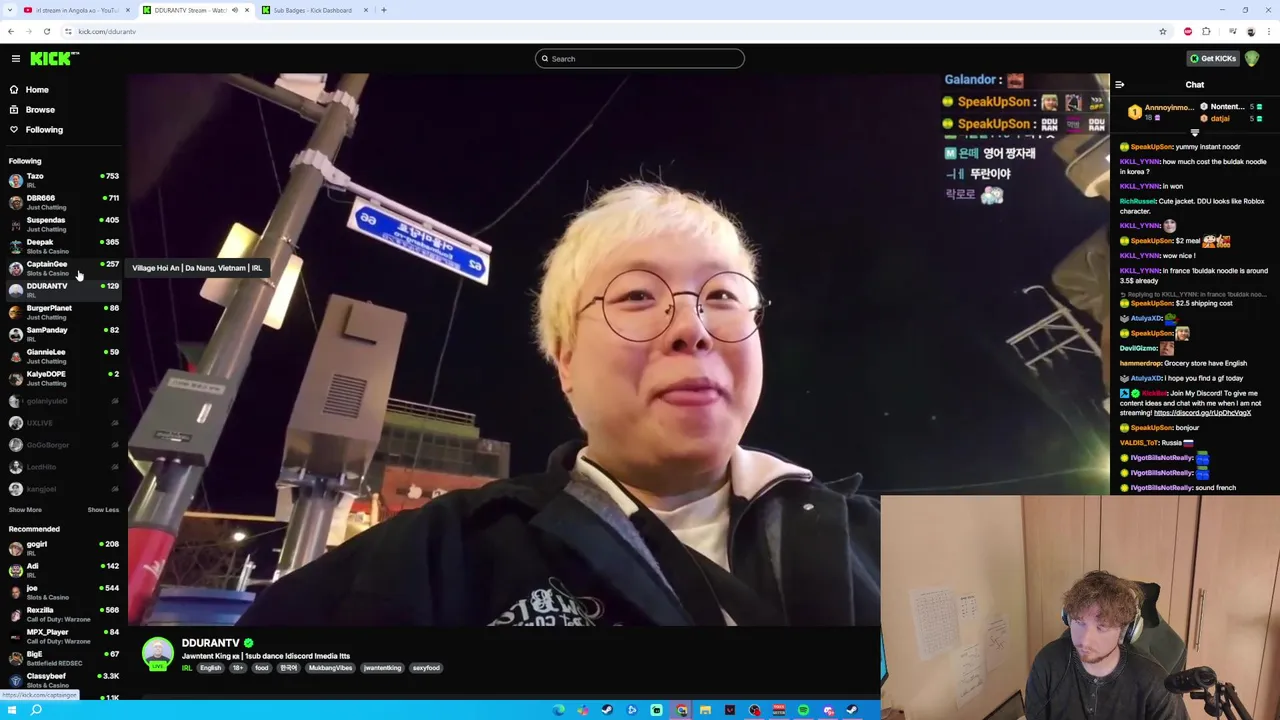Viewport: 1280px width, 720px height.
Task: Focus the Kick search field
Action: pos(640,59)
